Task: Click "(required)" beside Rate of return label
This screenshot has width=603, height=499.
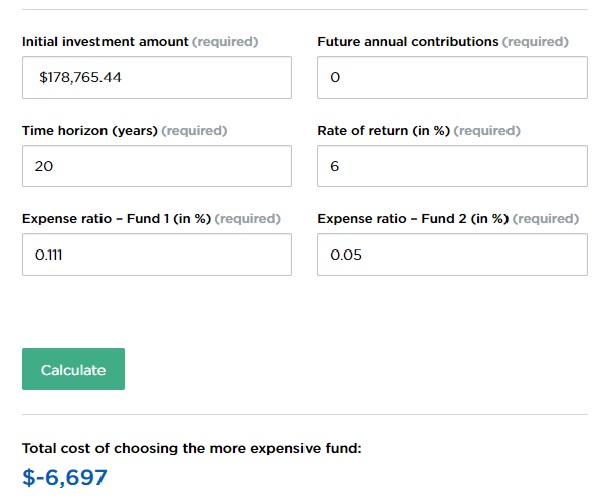Action: click(x=487, y=130)
